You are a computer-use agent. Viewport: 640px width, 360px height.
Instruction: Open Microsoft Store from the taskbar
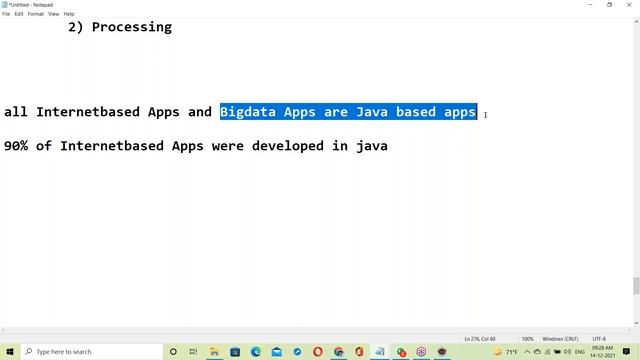[235, 351]
